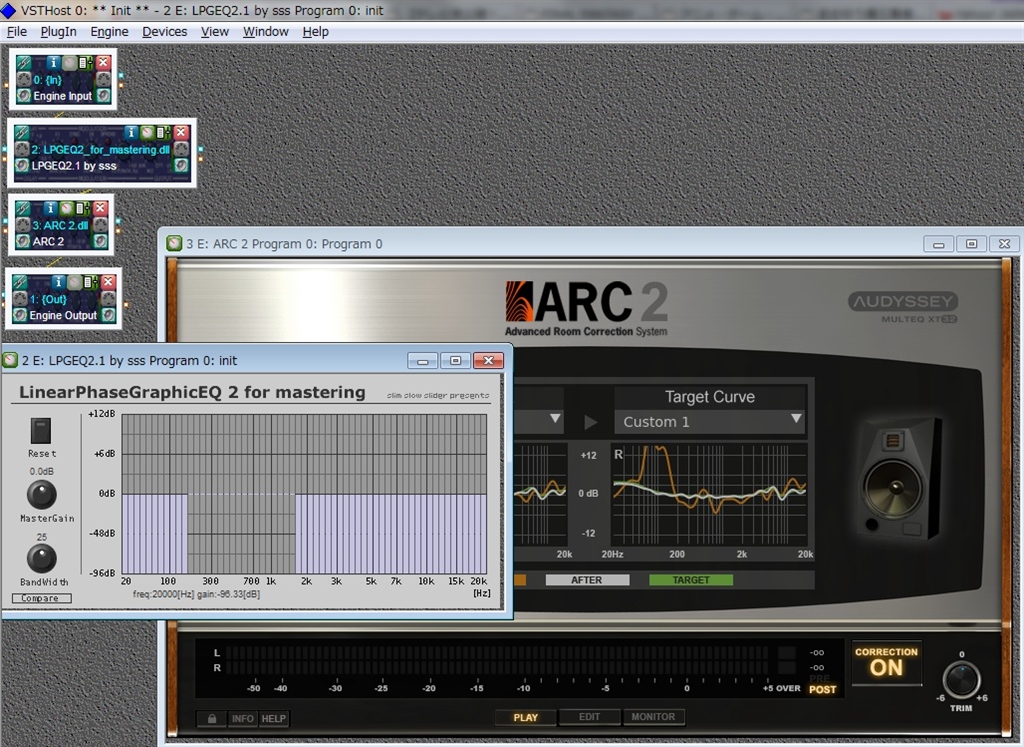Select the EDIT tab in ARC 2

[x=589, y=717]
